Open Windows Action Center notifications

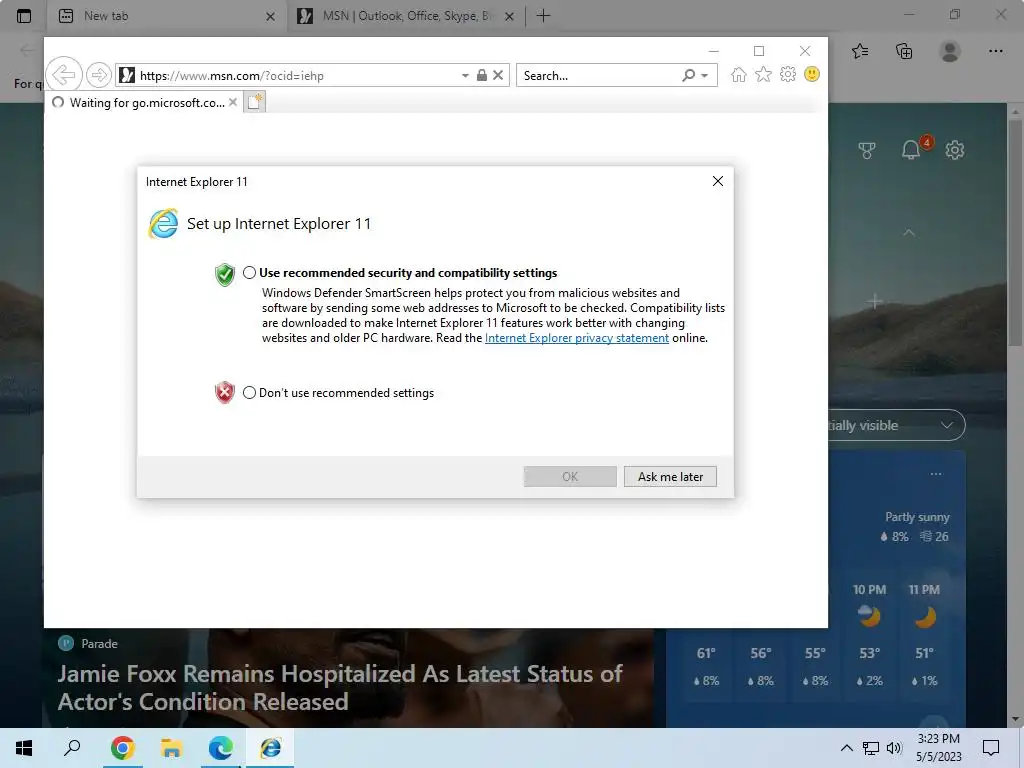pyautogui.click(x=991, y=748)
